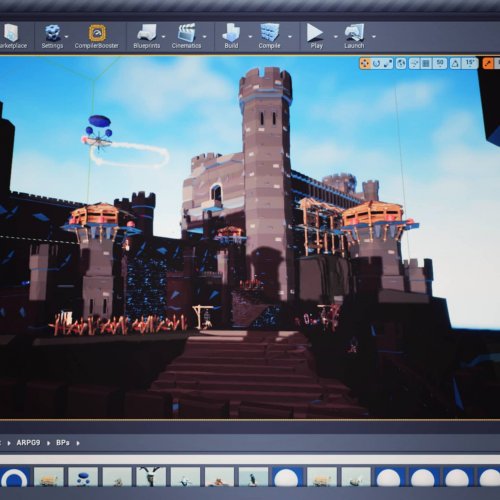Navigate to the BPs folder breadcrumb

tap(63, 443)
